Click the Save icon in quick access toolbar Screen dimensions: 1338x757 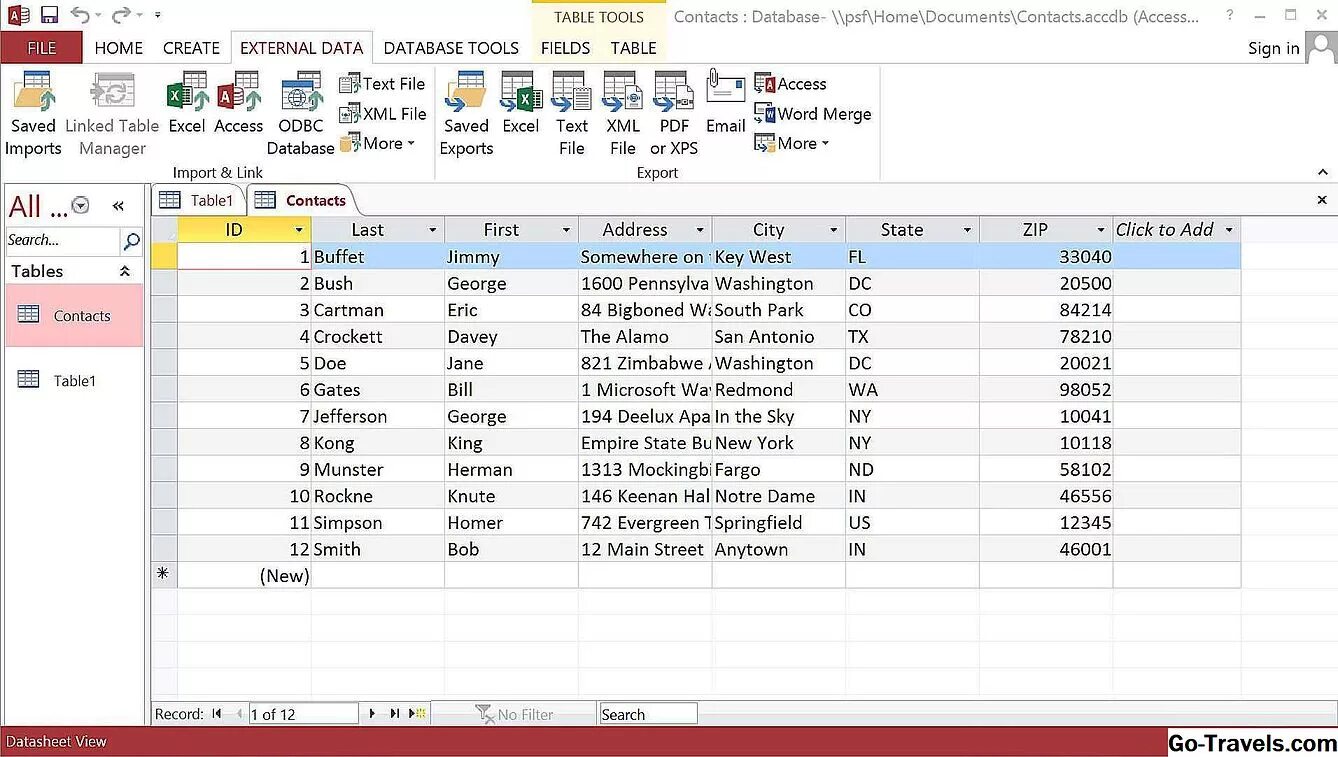(49, 15)
